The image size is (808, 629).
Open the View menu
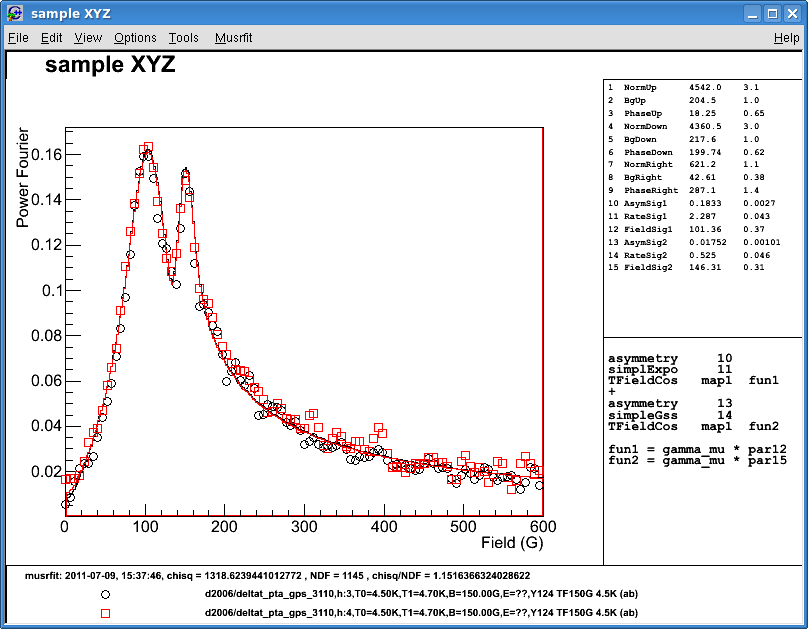click(x=88, y=37)
